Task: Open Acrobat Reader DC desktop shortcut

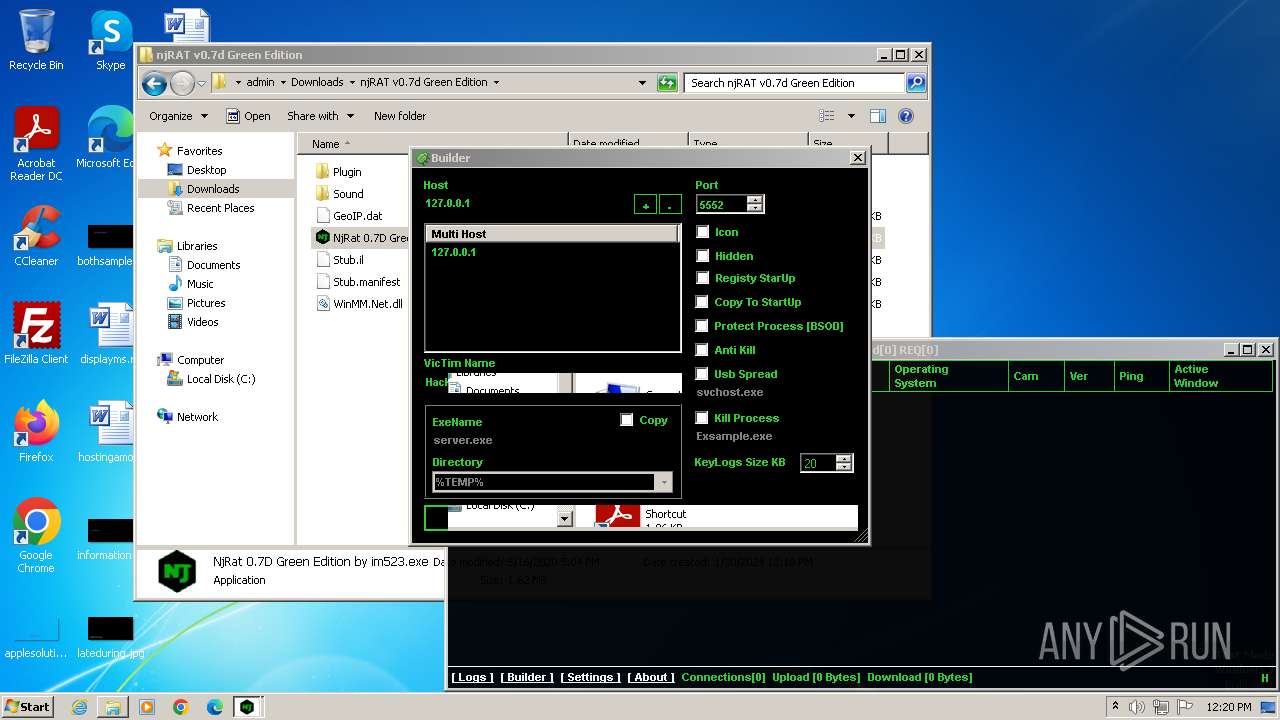Action: click(36, 145)
